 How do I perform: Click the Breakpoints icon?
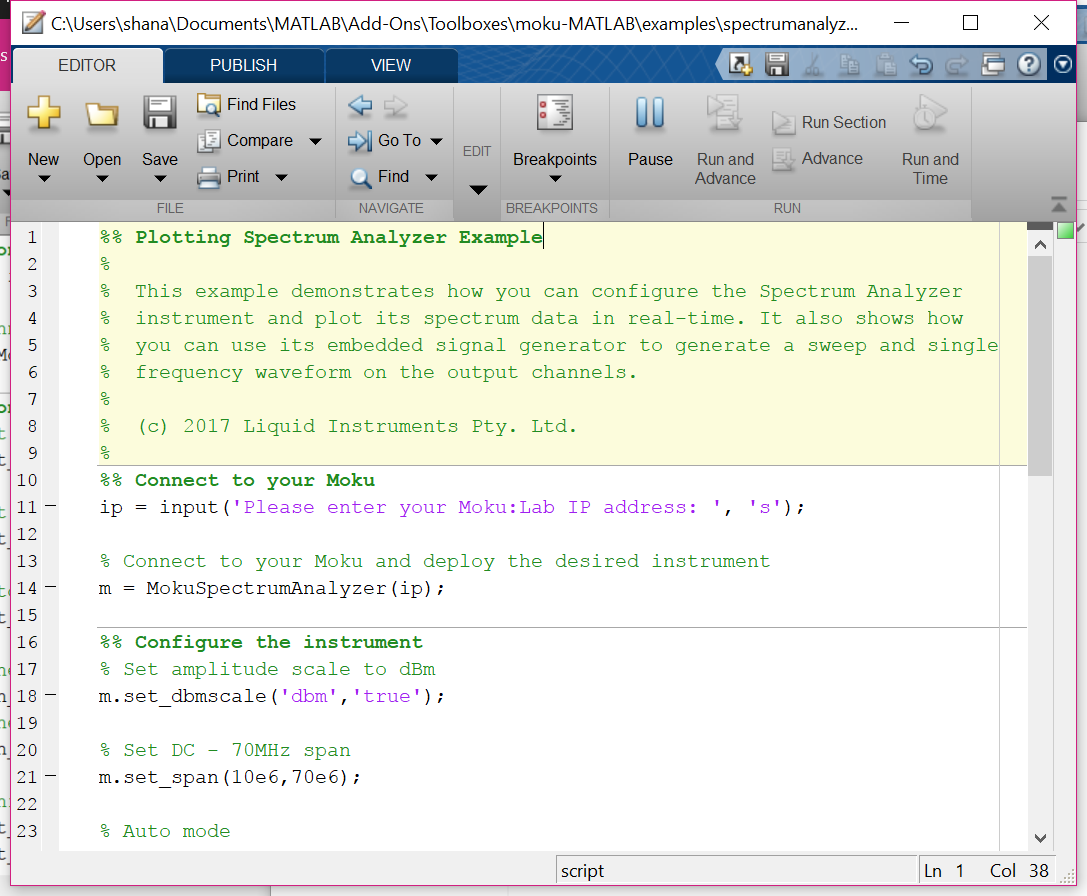click(555, 113)
